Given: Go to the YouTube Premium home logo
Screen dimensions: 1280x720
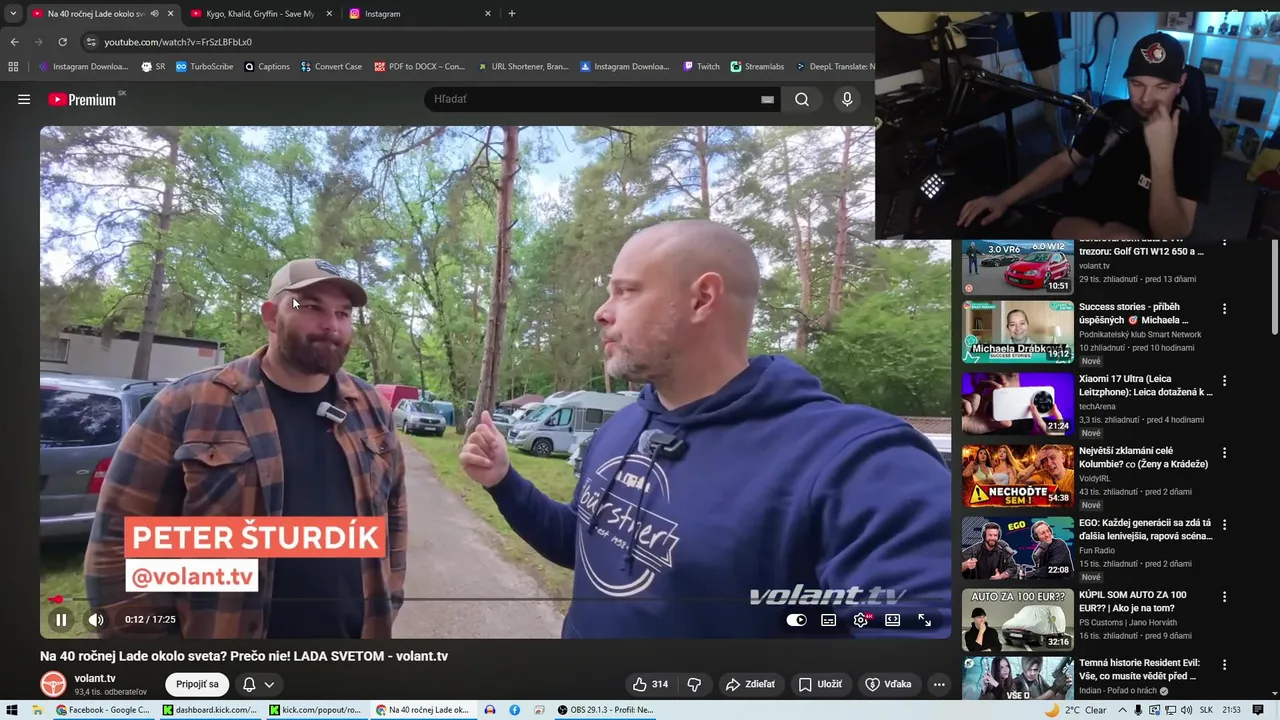Looking at the screenshot, I should click(x=82, y=99).
